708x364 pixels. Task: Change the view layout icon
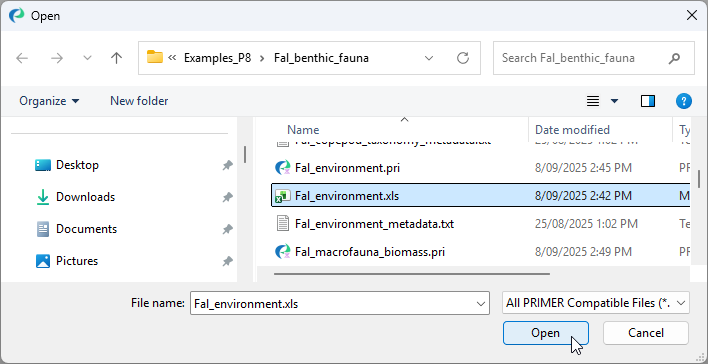click(x=593, y=101)
